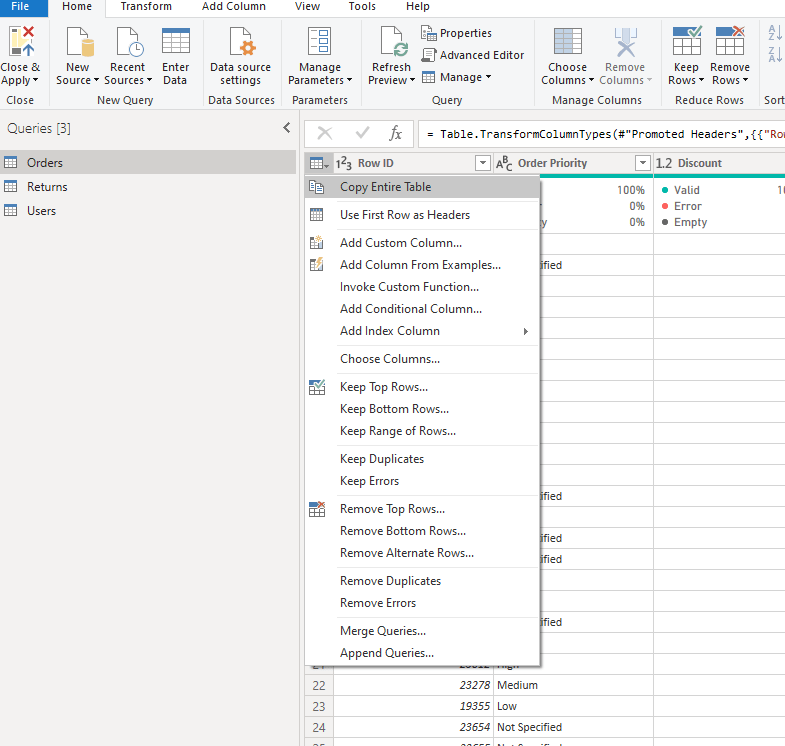This screenshot has height=746, width=785.
Task: Open the File tab
Action: coord(21,7)
